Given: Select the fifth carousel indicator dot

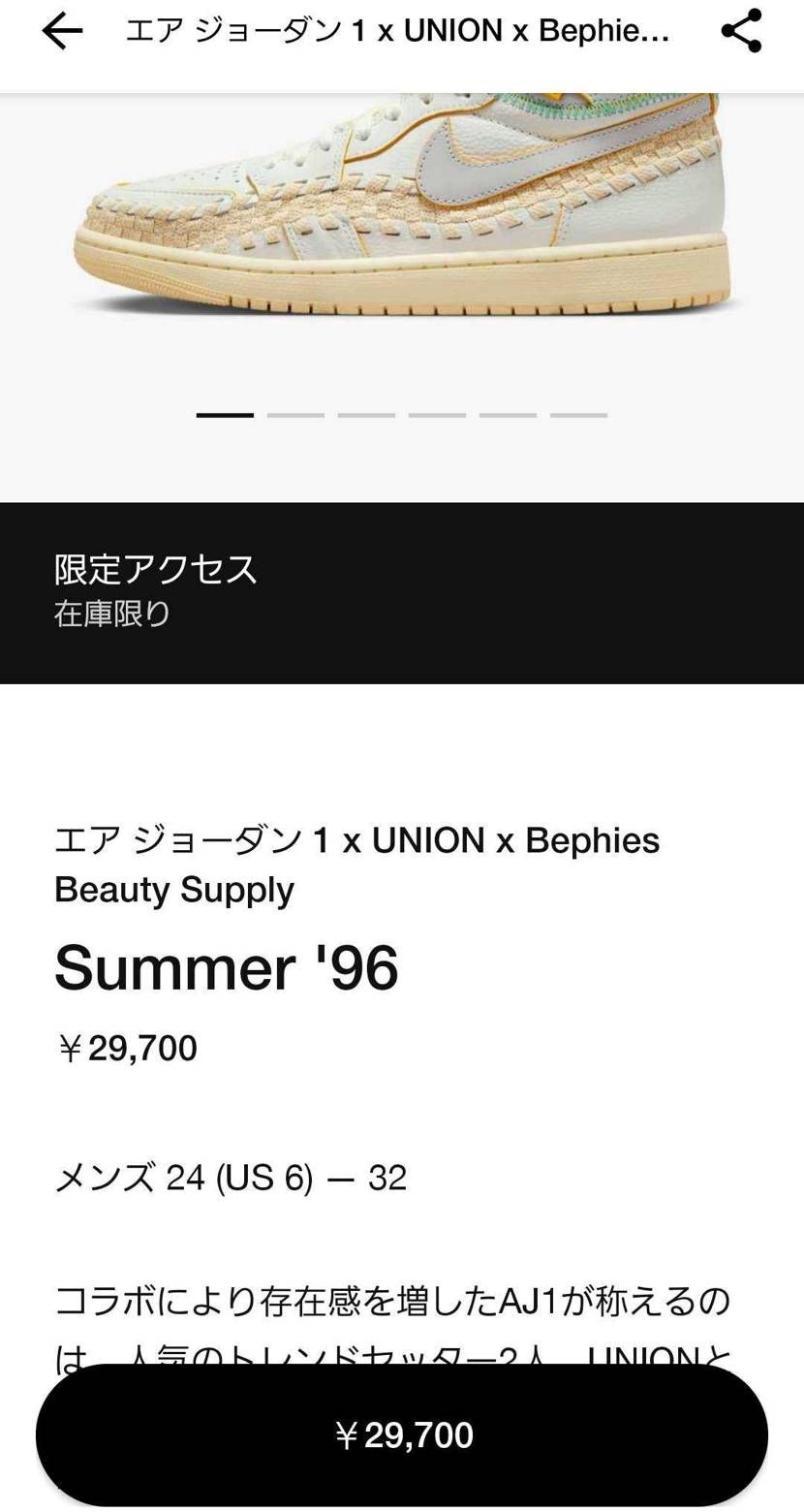Looking at the screenshot, I should pyautogui.click(x=509, y=414).
